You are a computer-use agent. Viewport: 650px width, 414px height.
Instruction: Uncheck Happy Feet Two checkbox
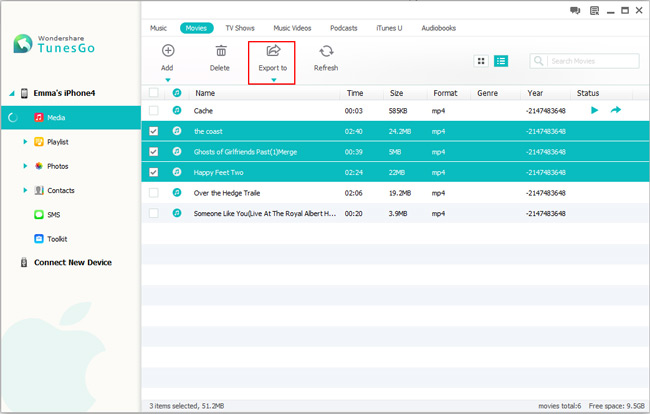click(154, 172)
